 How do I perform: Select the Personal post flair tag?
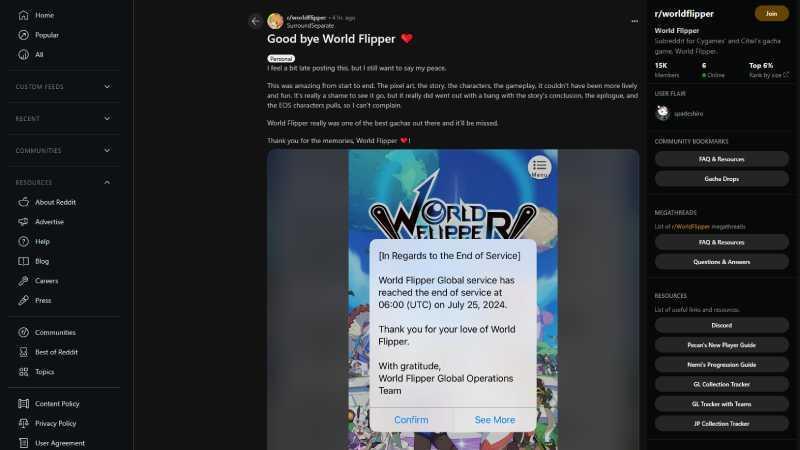click(x=281, y=59)
